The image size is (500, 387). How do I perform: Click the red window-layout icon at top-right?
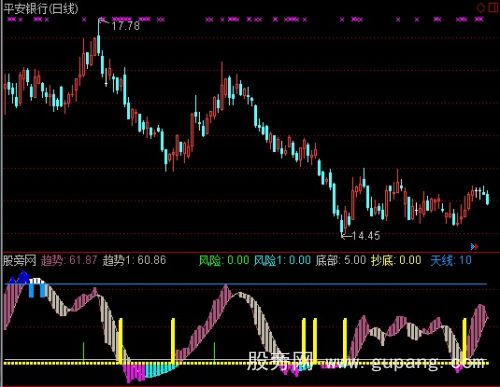(x=494, y=7)
